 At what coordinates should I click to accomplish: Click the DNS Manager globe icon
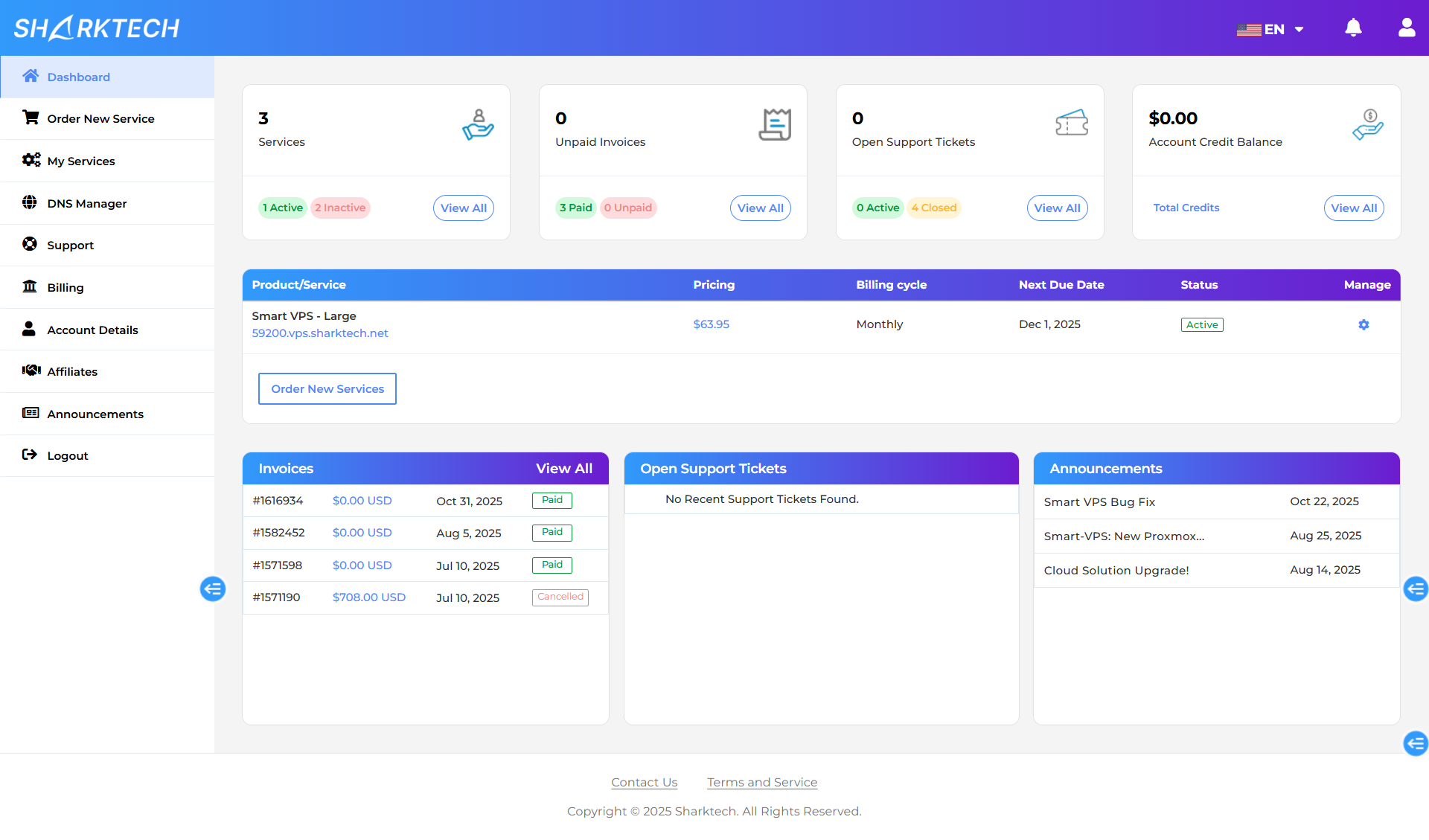30,202
